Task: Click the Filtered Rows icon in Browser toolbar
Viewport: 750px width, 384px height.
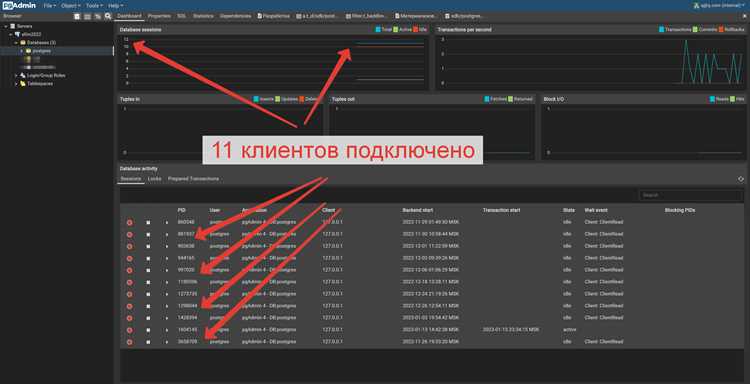Action: [x=98, y=16]
